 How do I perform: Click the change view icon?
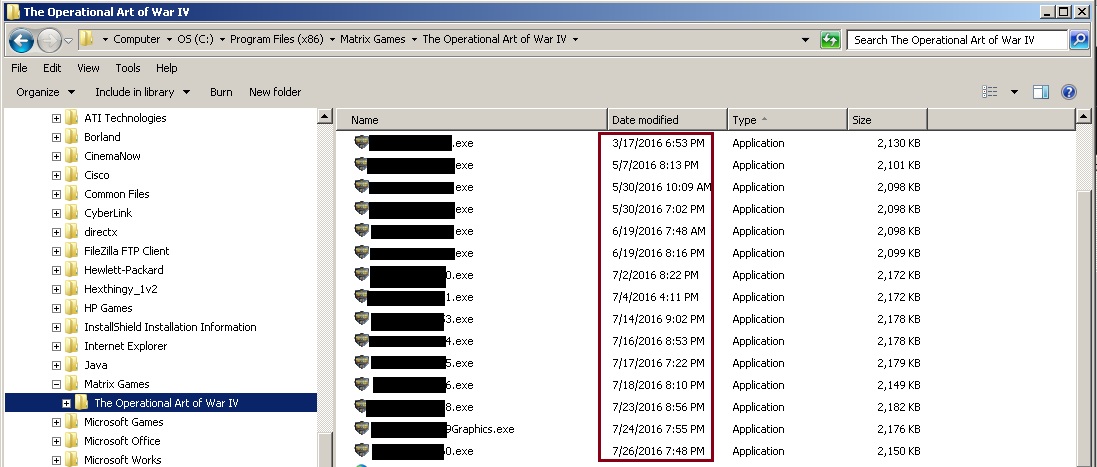click(989, 92)
